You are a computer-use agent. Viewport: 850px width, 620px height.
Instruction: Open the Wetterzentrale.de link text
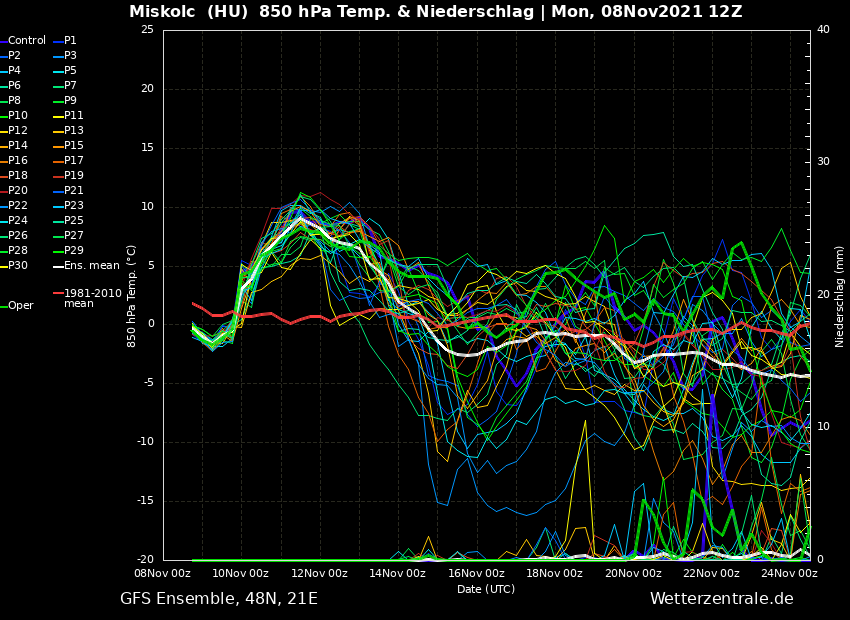[x=721, y=599]
